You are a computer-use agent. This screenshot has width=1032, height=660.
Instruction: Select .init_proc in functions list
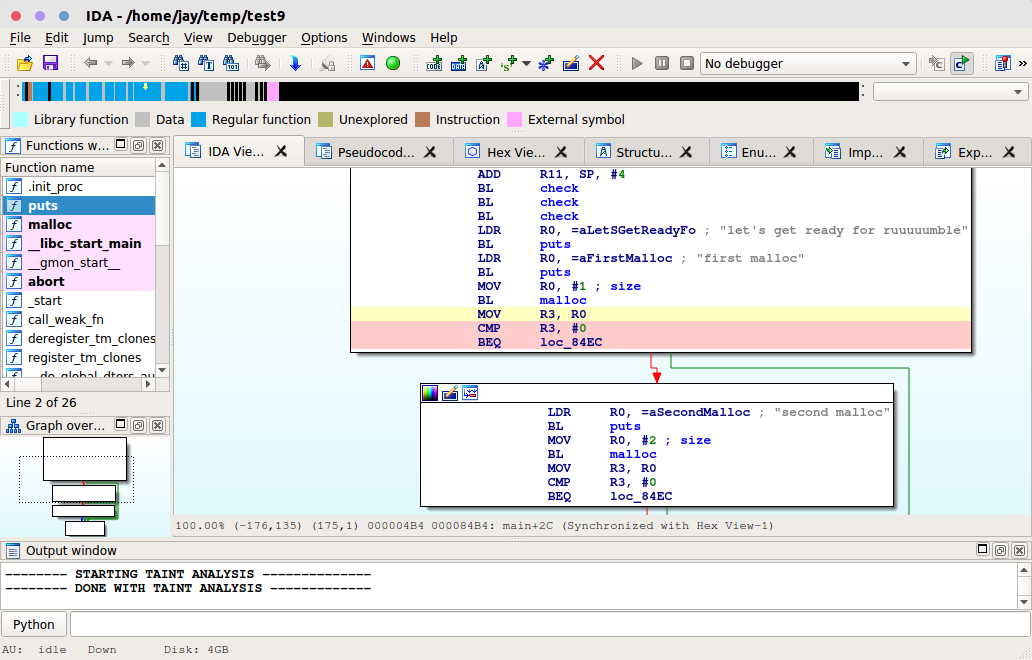79,187
